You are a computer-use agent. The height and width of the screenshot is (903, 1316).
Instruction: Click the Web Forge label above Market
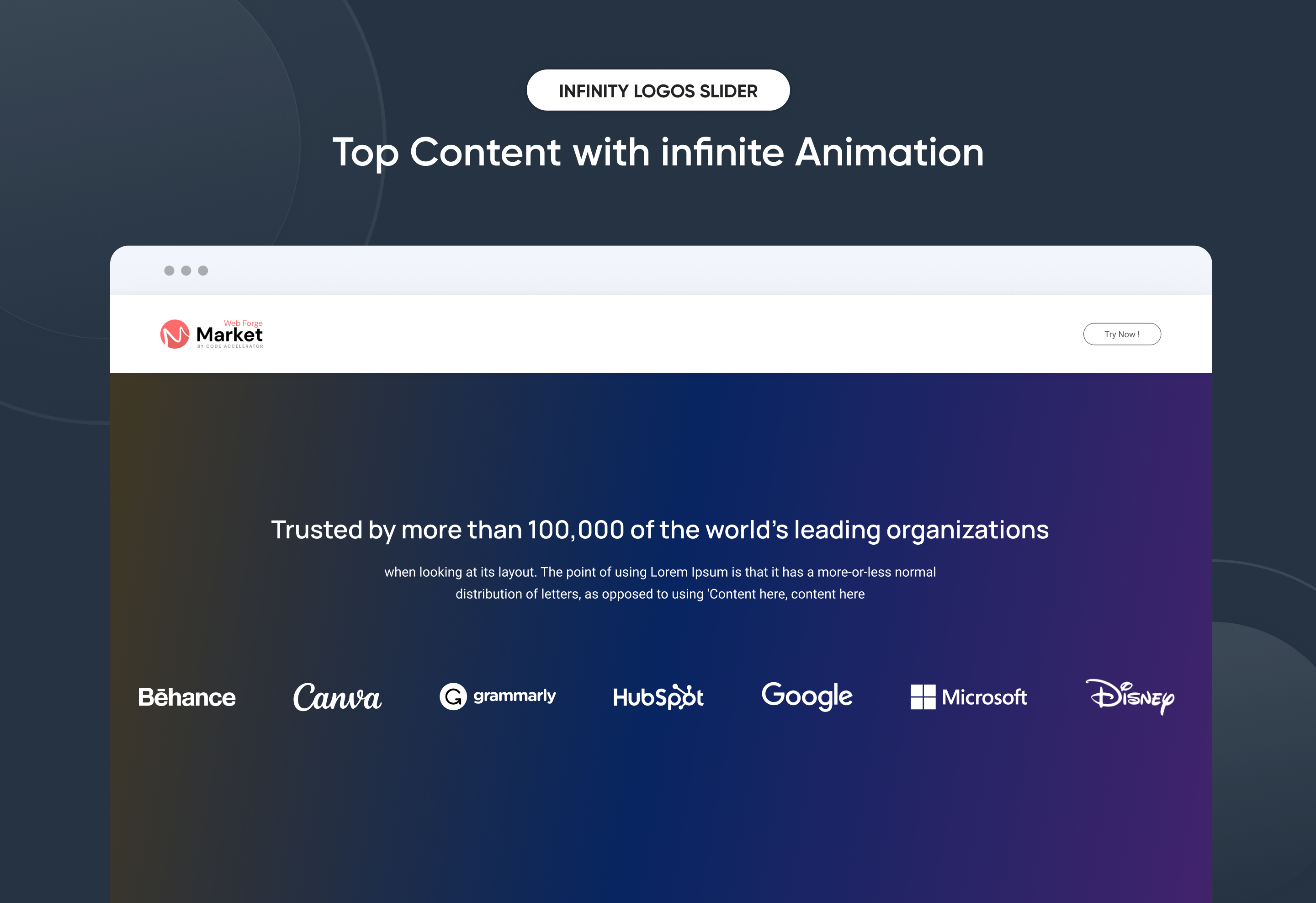click(x=243, y=323)
